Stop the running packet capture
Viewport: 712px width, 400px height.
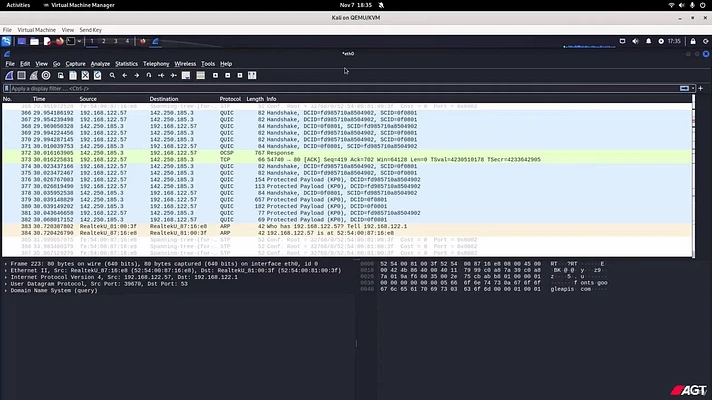[x=21, y=75]
